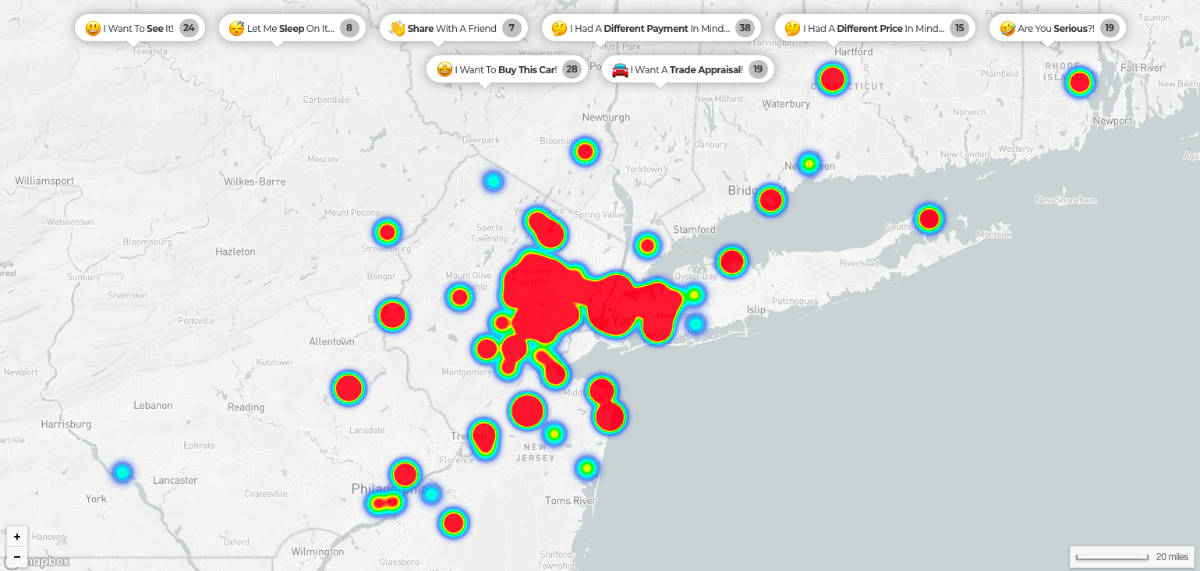1200x571 pixels.
Task: Select the "I Want To Buy This Car!" label text
Action: click(506, 69)
